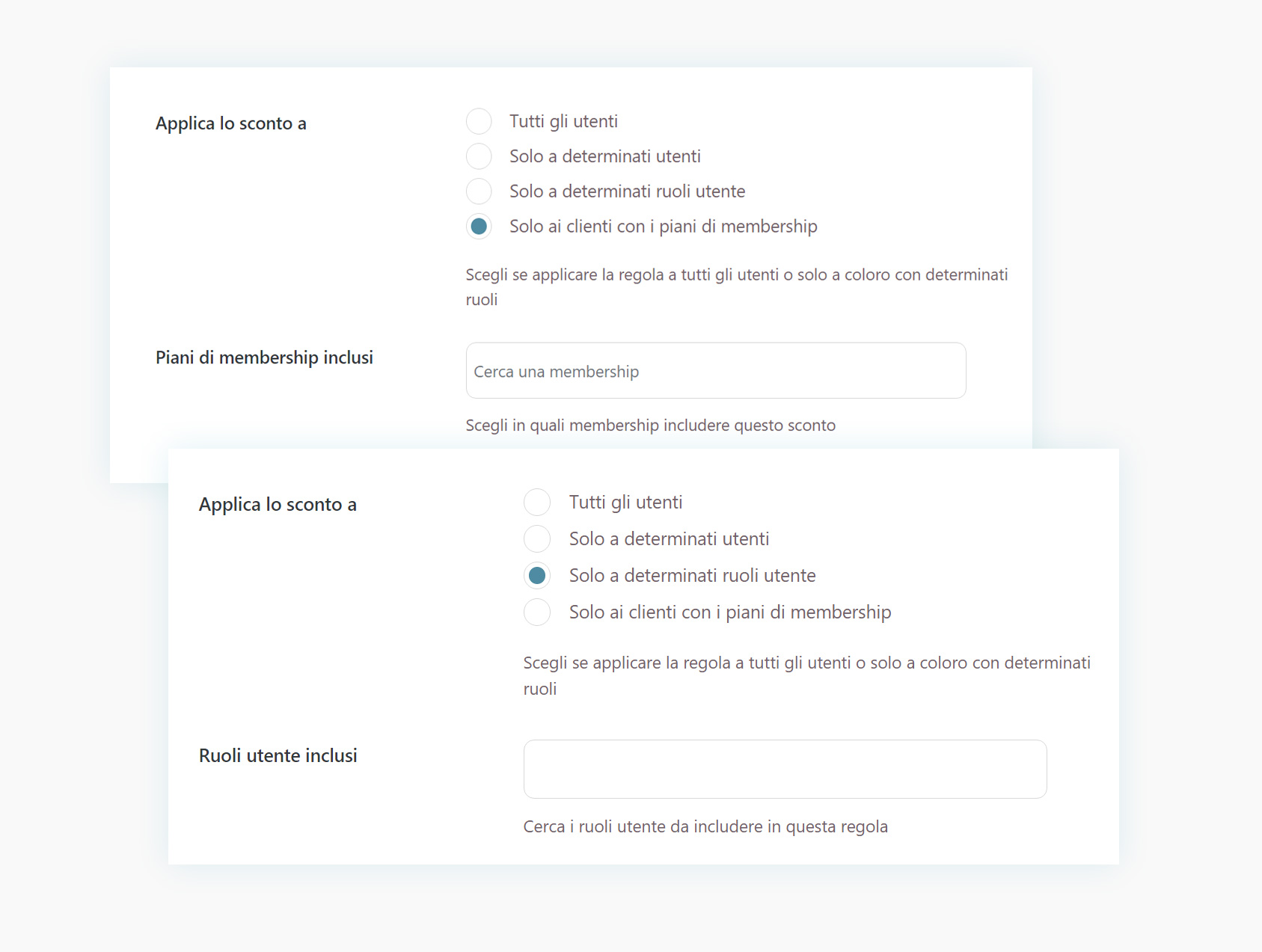This screenshot has height=952, width=1262.
Task: Select the "Tutti gli utenti" radio button in the upper panel
Action: coord(479,121)
